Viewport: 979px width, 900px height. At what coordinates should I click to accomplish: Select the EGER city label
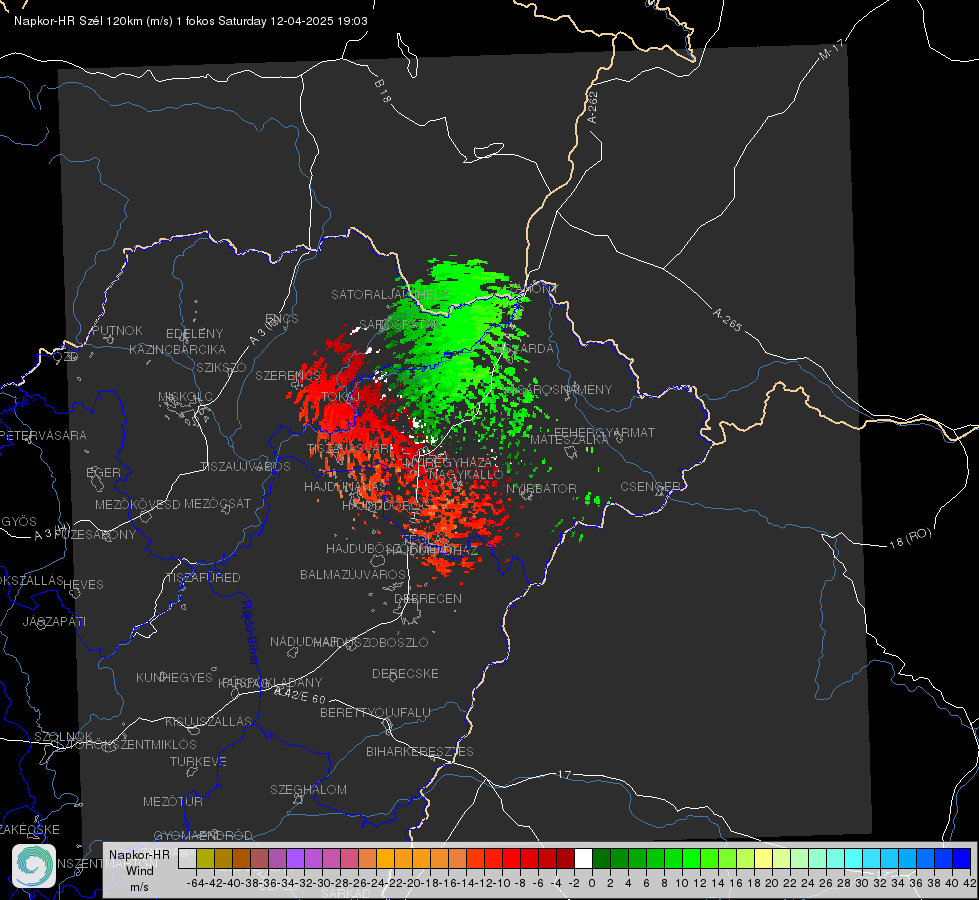tap(103, 473)
